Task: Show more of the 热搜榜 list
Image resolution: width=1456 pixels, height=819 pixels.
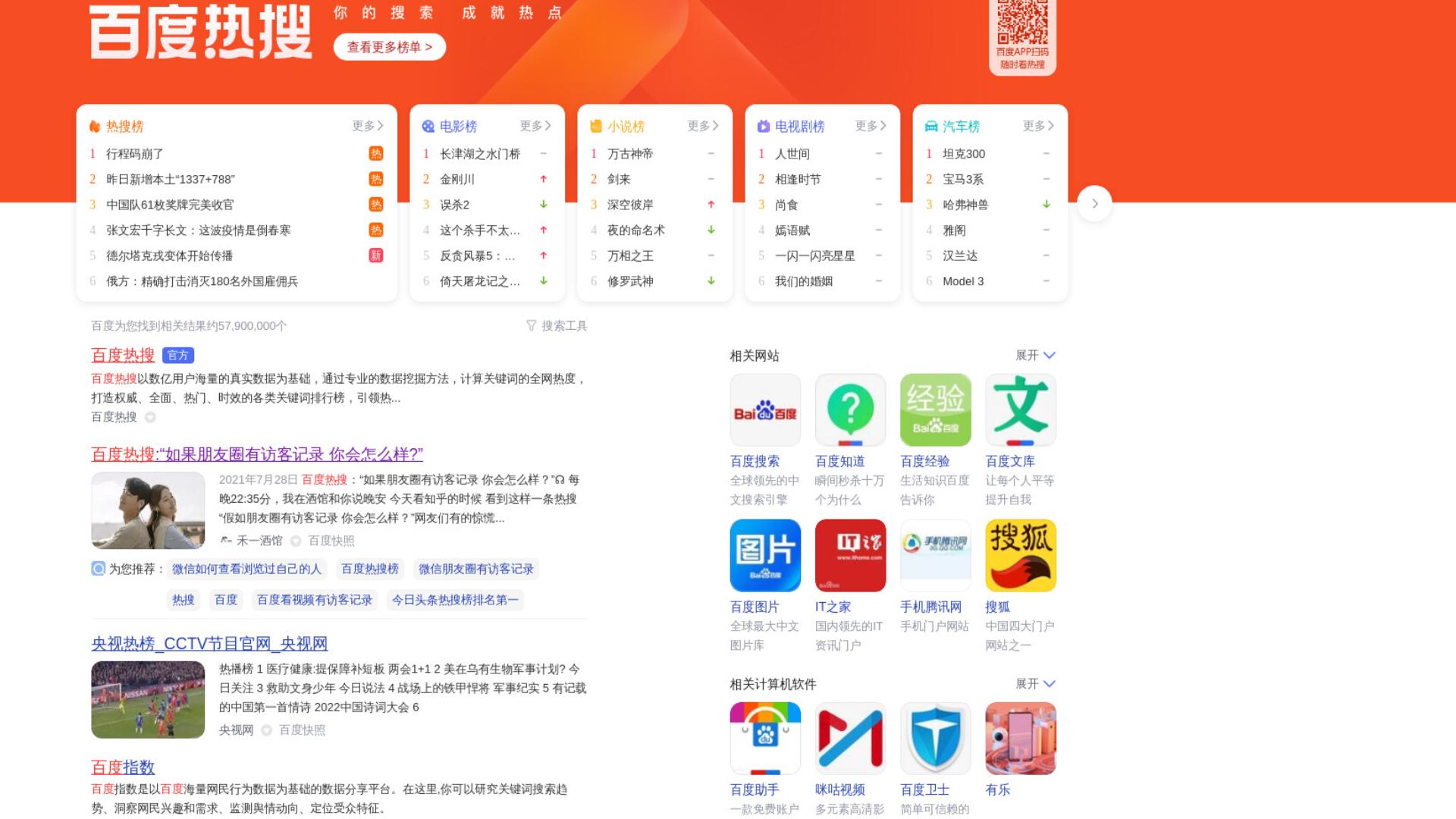Action: pyautogui.click(x=368, y=126)
